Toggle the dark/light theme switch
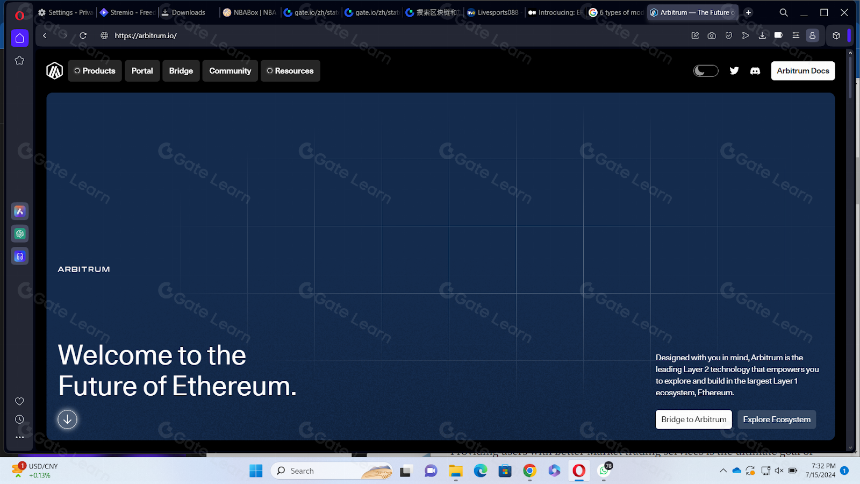 click(705, 71)
